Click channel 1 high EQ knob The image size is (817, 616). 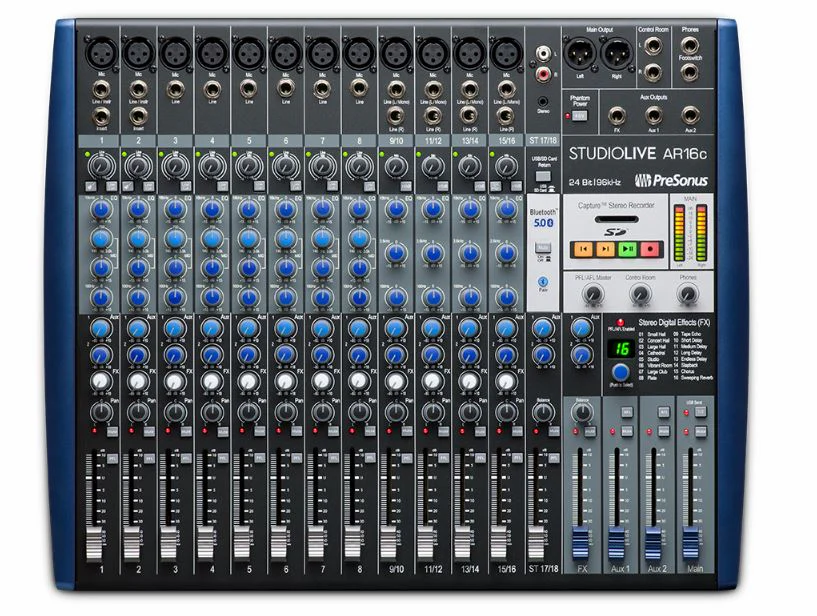click(101, 210)
